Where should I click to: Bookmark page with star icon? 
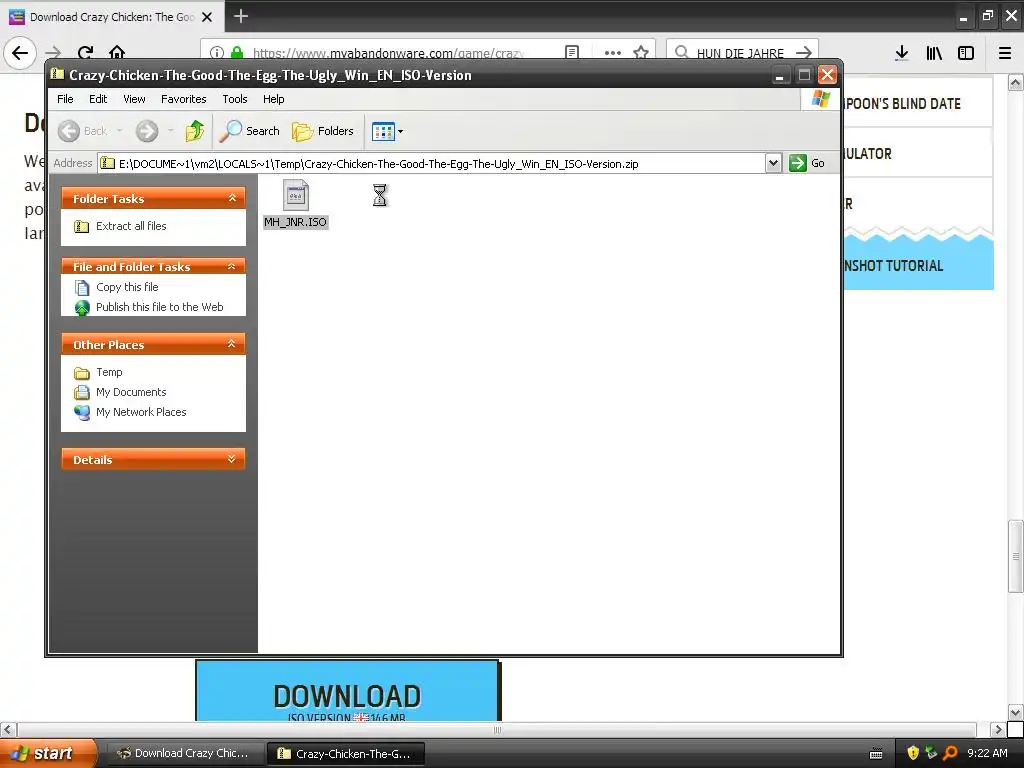pos(641,52)
